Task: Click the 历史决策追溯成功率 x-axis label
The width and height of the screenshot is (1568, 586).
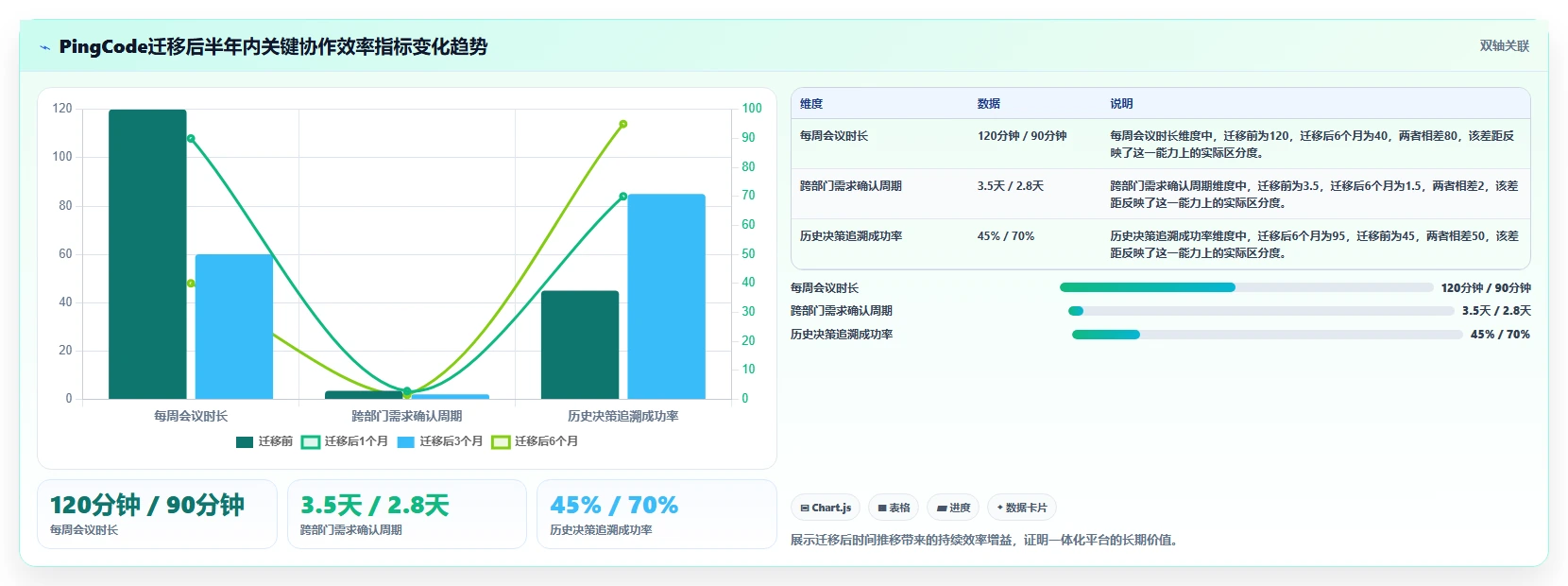Action: [x=623, y=416]
